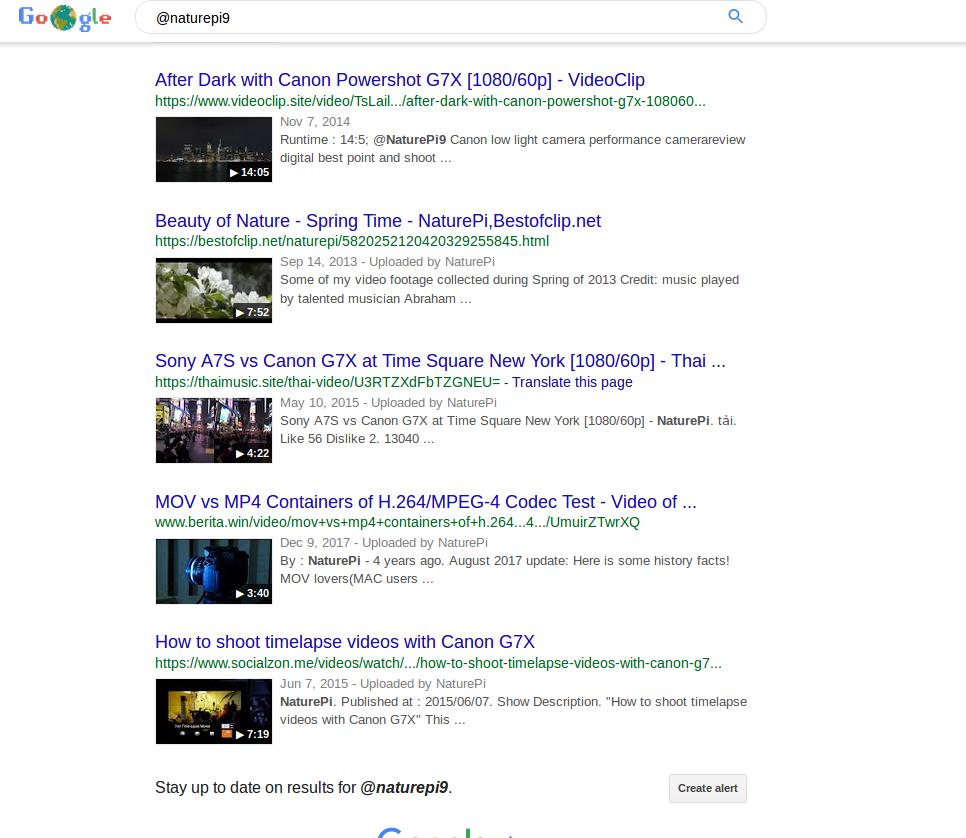The image size is (966, 838).
Task: Click the Create alert button
Action: tap(707, 788)
